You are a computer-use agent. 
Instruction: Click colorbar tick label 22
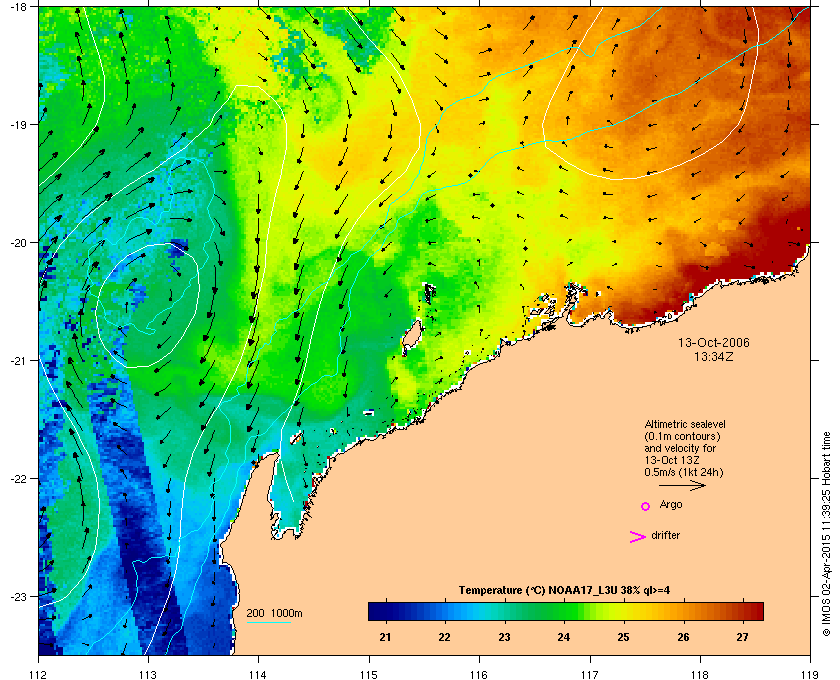[444, 637]
